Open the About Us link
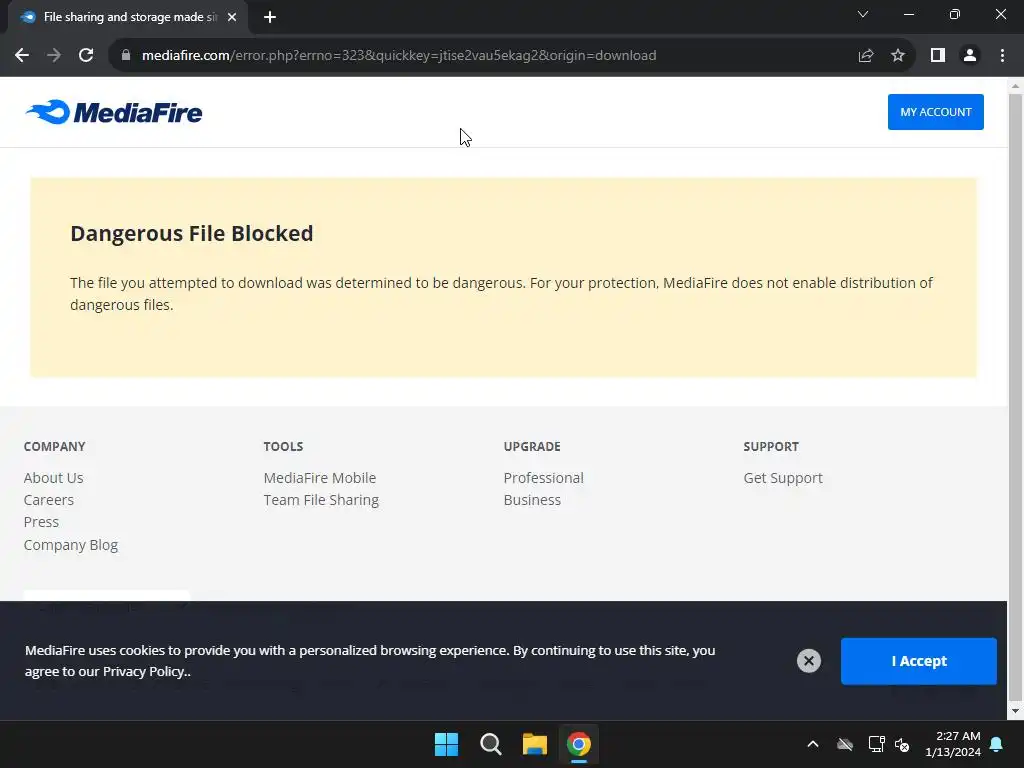This screenshot has height=768, width=1024. [54, 478]
